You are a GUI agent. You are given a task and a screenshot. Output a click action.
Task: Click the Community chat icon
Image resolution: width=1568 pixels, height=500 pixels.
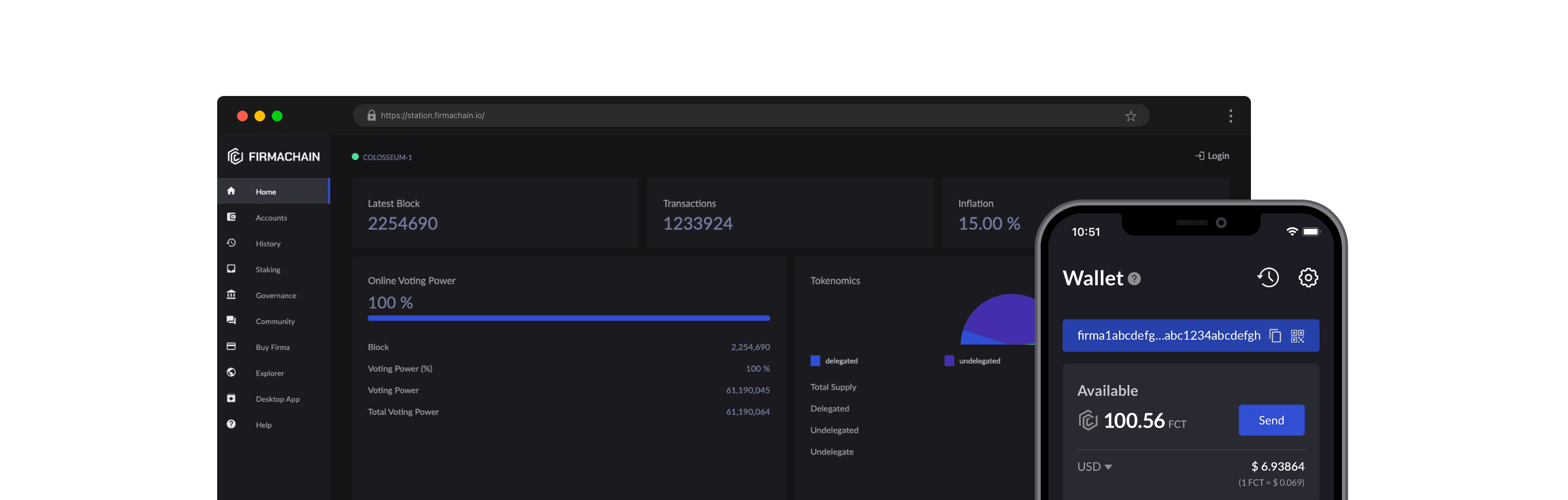[231, 320]
